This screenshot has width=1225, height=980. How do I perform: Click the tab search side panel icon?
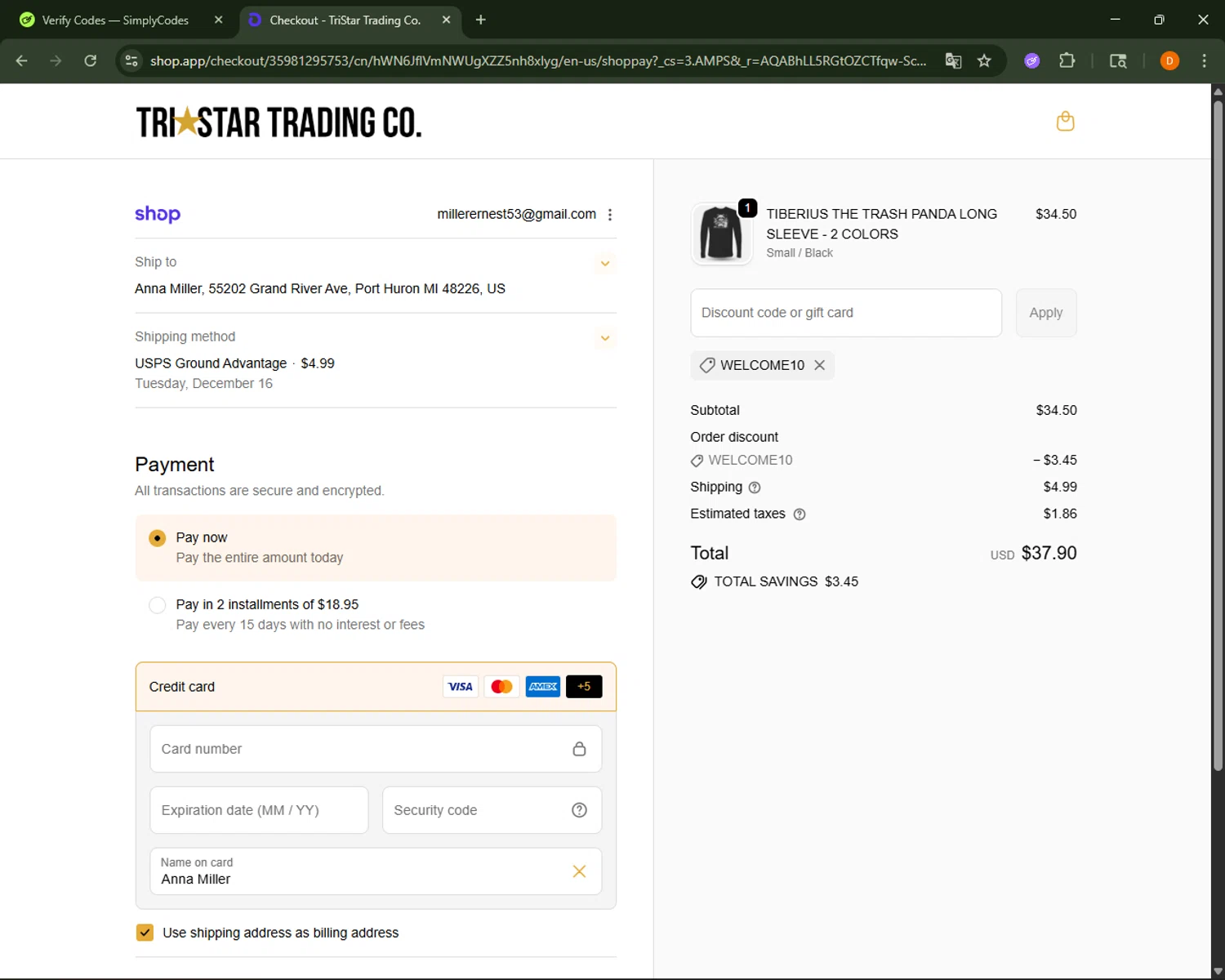pyautogui.click(x=1118, y=60)
